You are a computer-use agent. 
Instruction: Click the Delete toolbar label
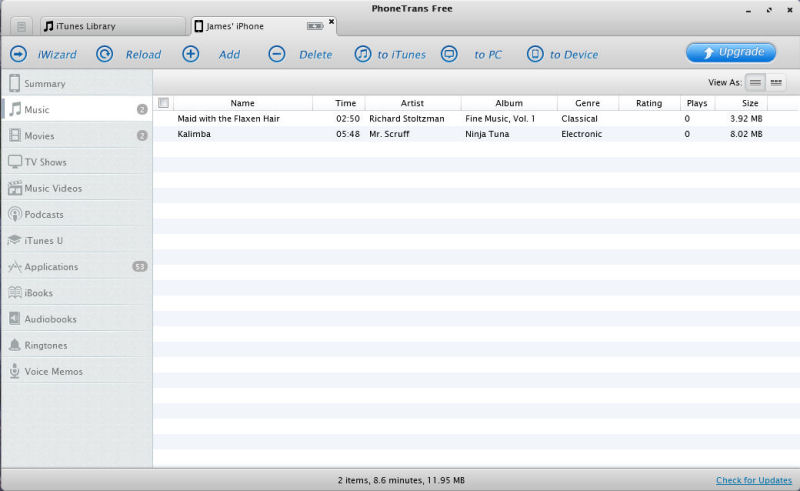316,54
